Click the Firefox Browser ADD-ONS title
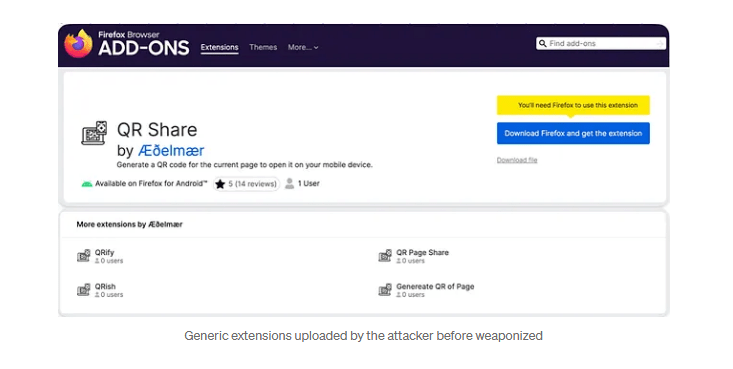 (x=143, y=44)
